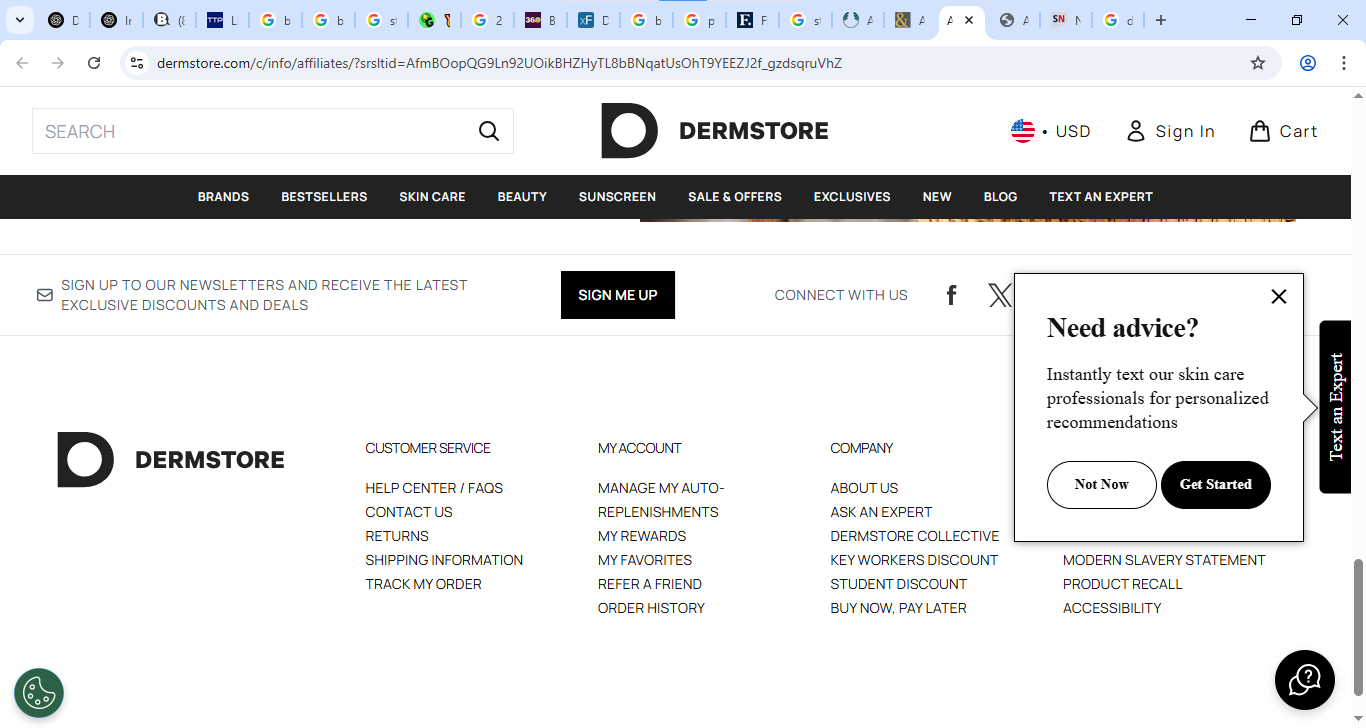Open STUDENT DISCOUNT link

pyautogui.click(x=899, y=584)
